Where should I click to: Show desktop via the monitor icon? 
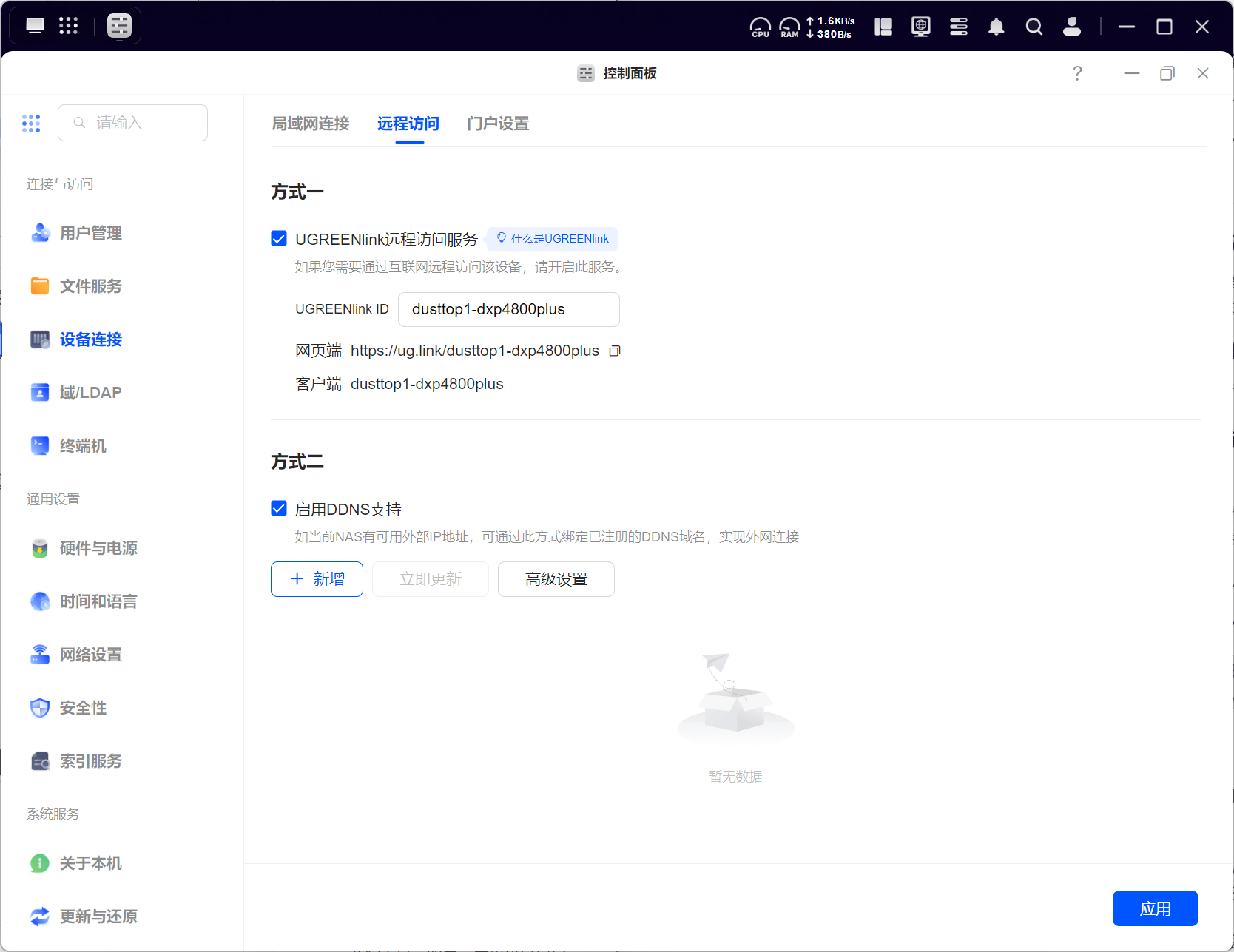pyautogui.click(x=35, y=26)
